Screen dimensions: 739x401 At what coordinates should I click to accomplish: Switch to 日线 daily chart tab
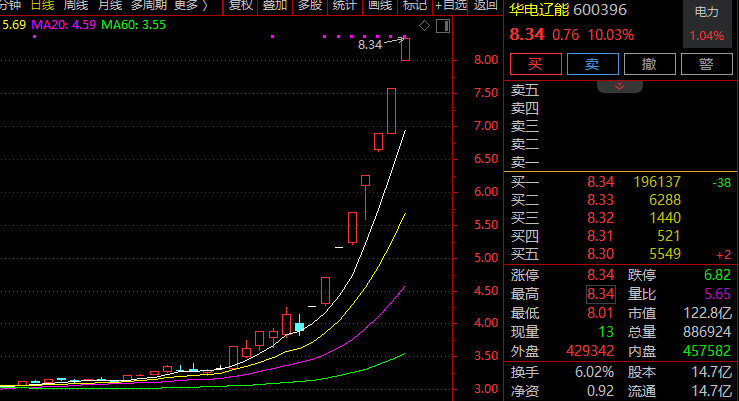point(42,6)
